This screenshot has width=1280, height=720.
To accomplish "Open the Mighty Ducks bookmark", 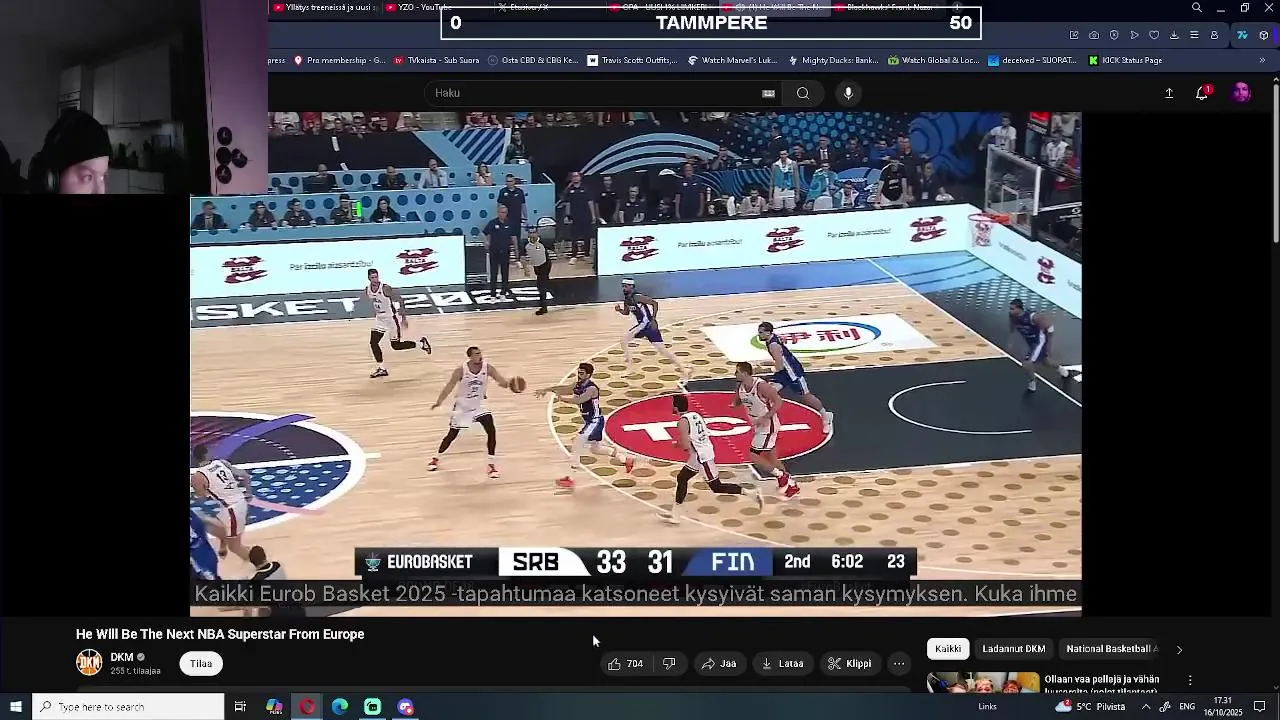I will click(x=833, y=60).
